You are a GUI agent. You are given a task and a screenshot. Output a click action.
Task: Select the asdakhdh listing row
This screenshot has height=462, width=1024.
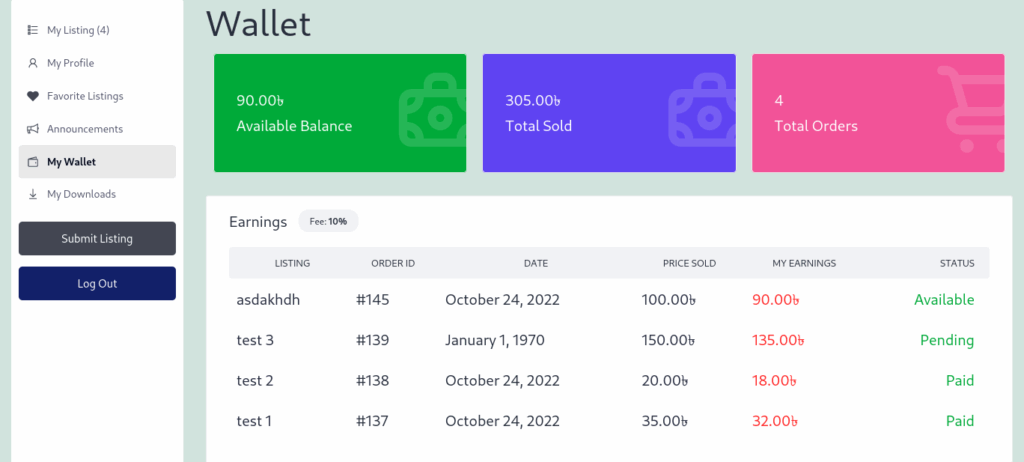pyautogui.click(x=268, y=299)
